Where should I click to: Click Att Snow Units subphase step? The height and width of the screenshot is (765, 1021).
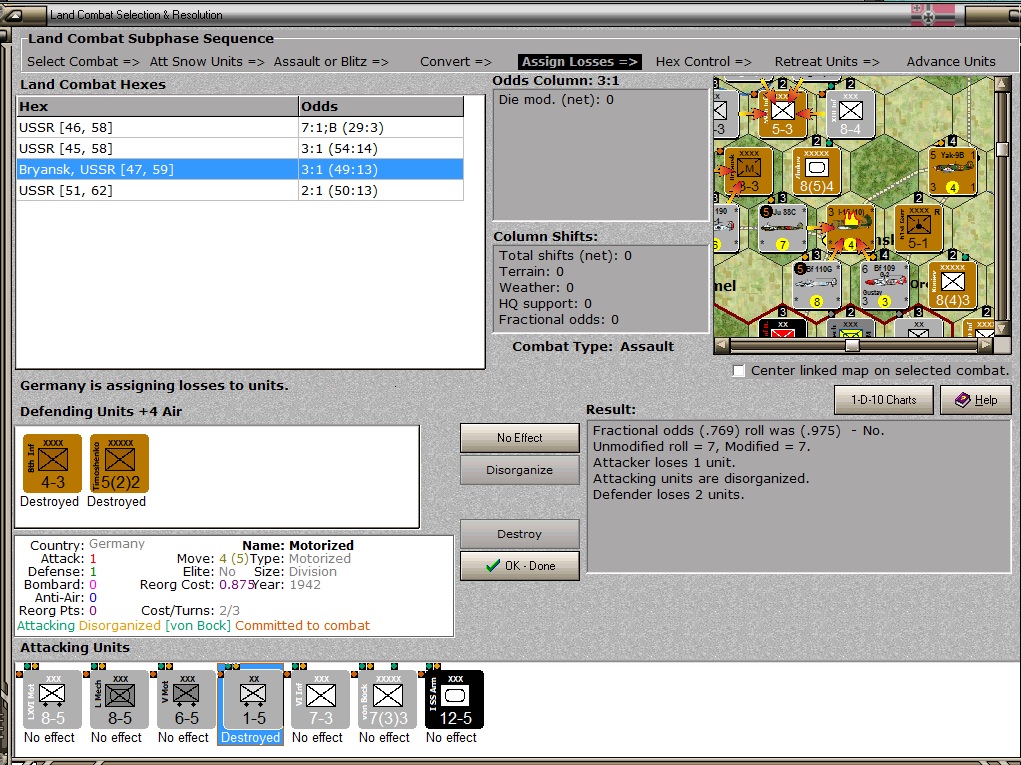[207, 62]
